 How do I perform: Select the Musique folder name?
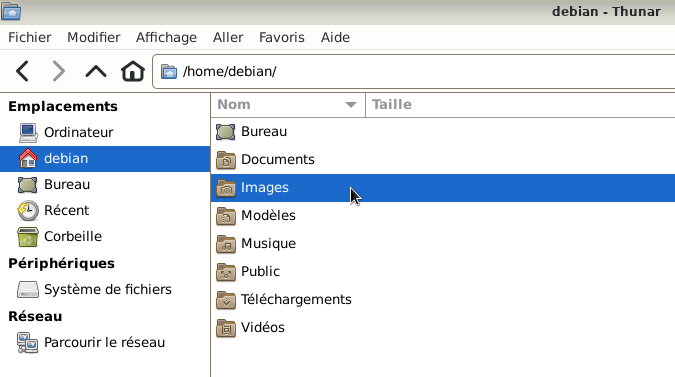pos(268,244)
